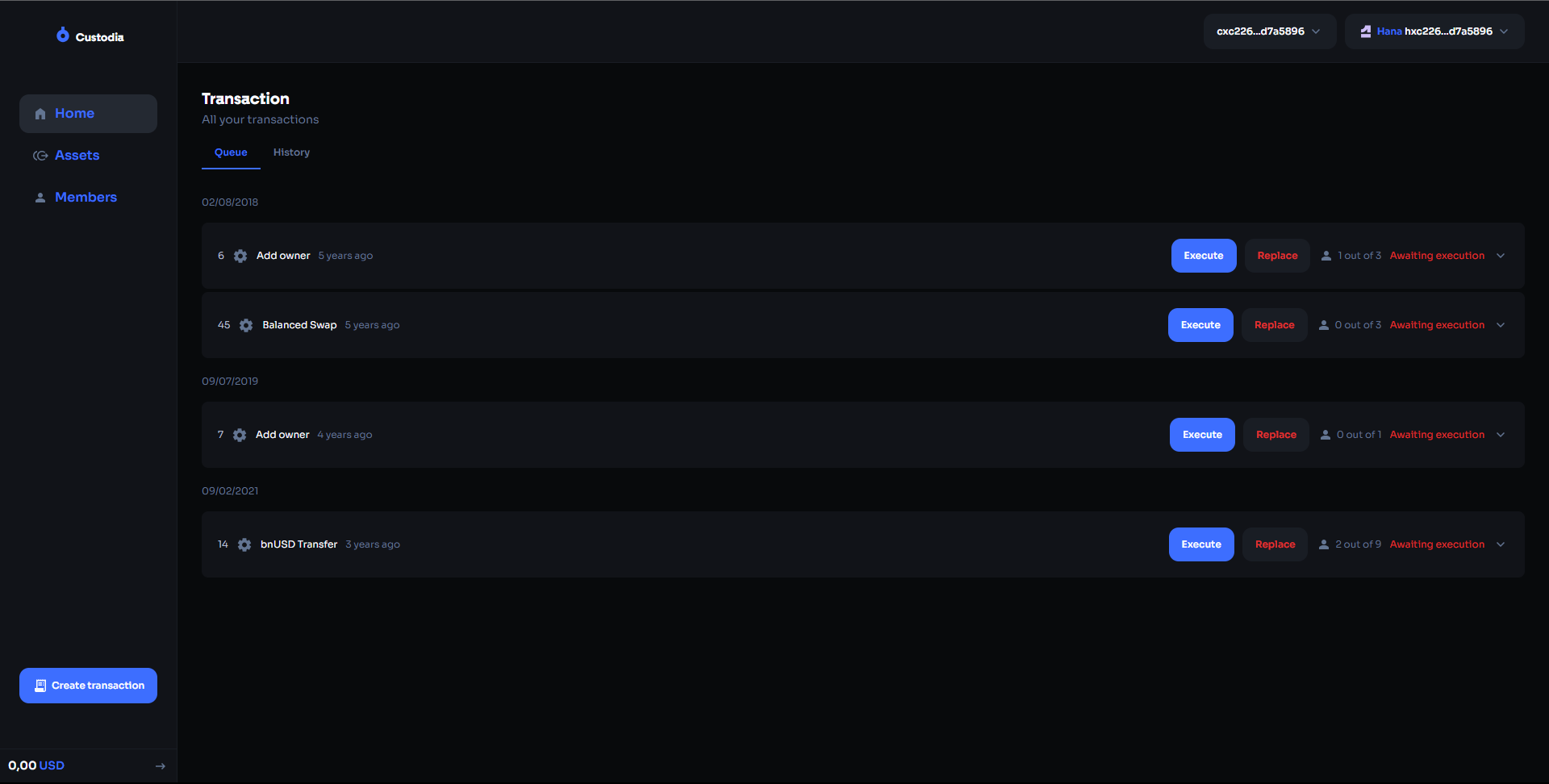The height and width of the screenshot is (784, 1549).
Task: Click the Assets icon in the sidebar
Action: coord(40,156)
